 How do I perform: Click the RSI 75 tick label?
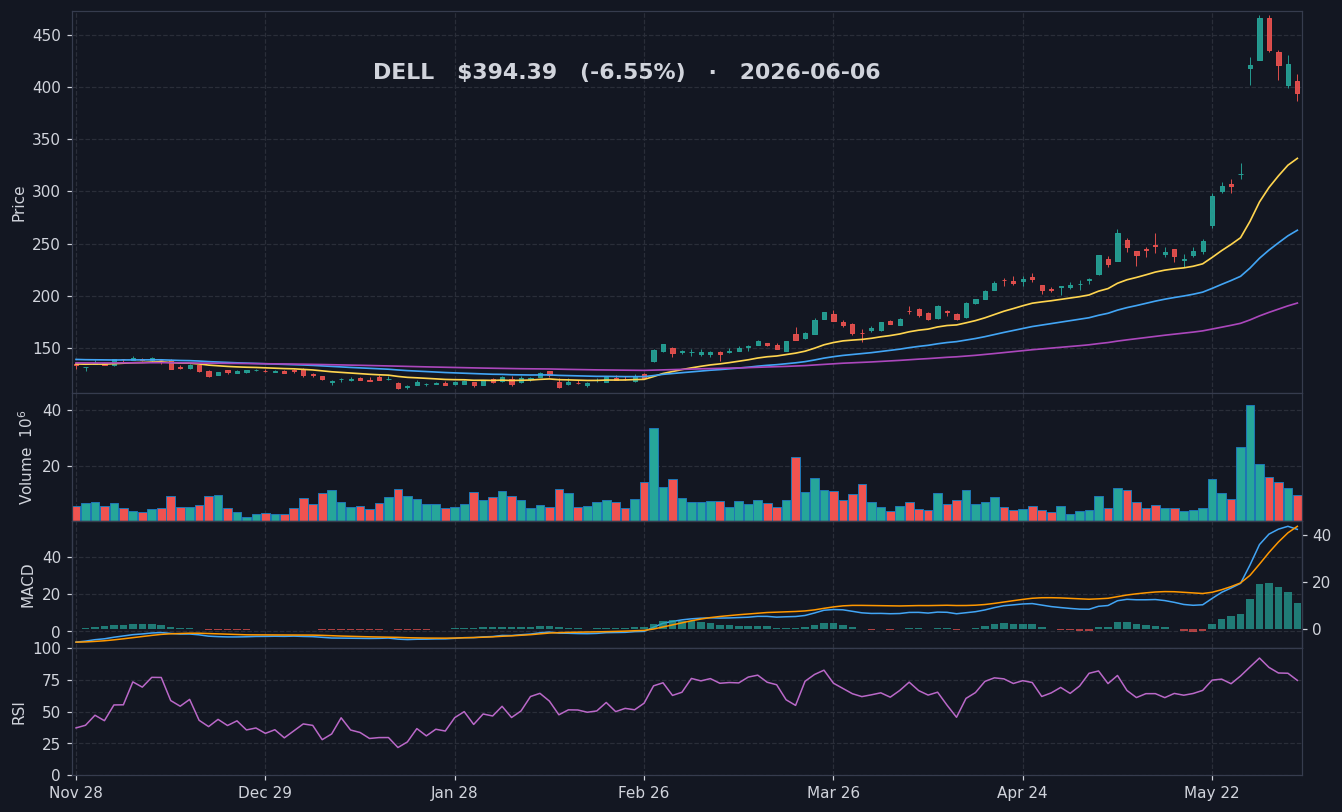[52, 680]
